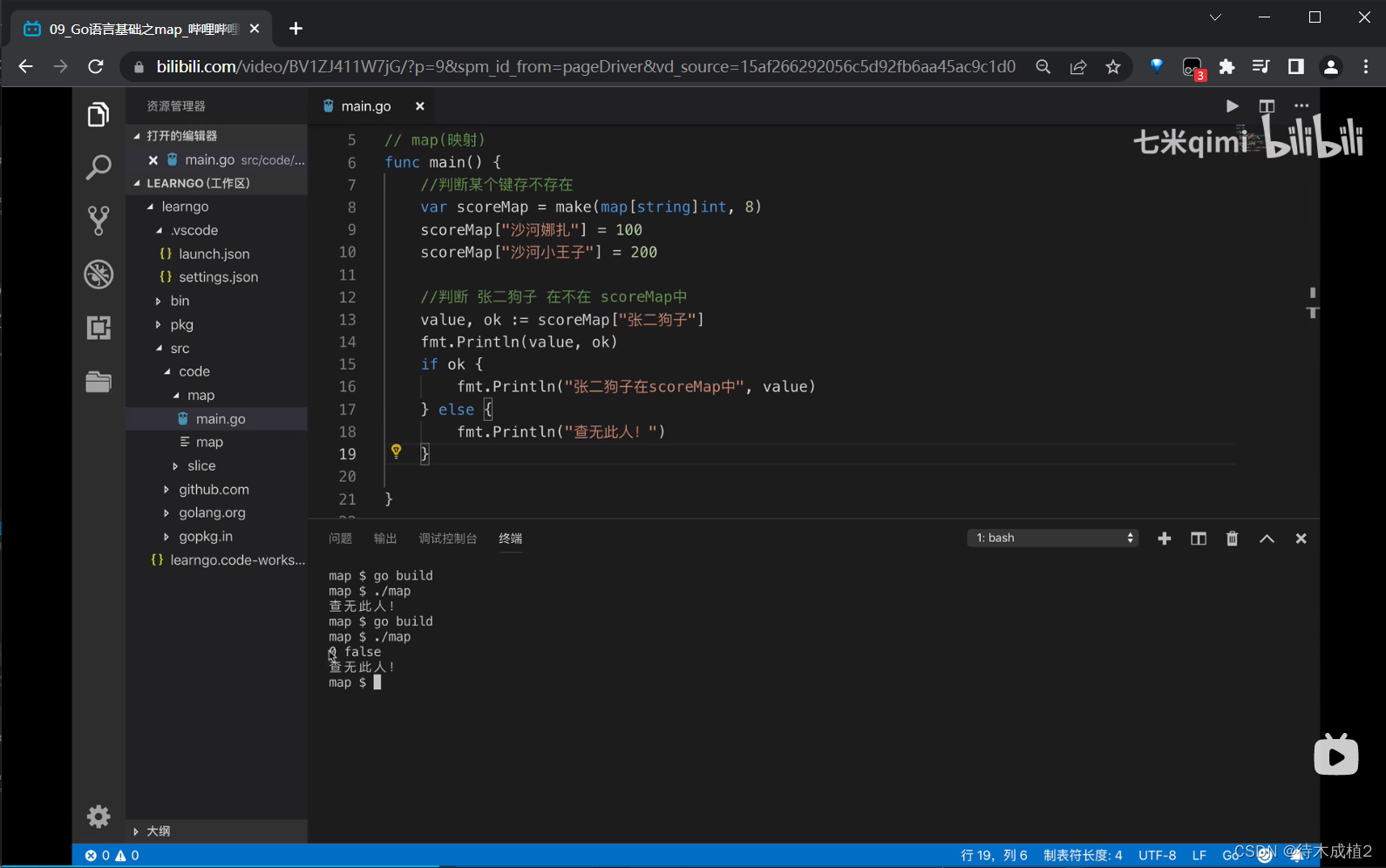Share this page icon in address bar

pyautogui.click(x=1078, y=67)
